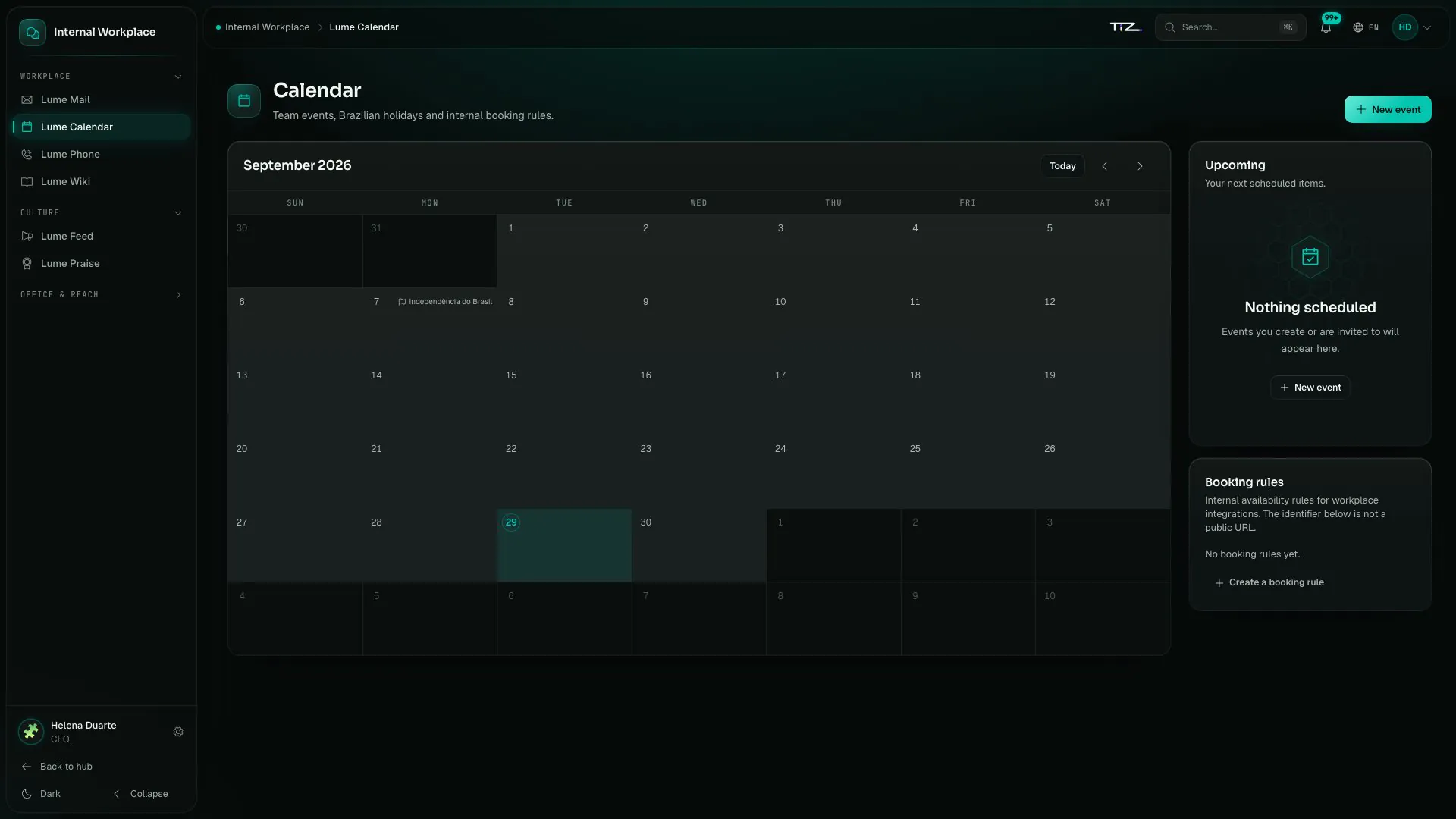Open Lume Calendar in sidebar
This screenshot has height=819, width=1456.
(x=102, y=127)
